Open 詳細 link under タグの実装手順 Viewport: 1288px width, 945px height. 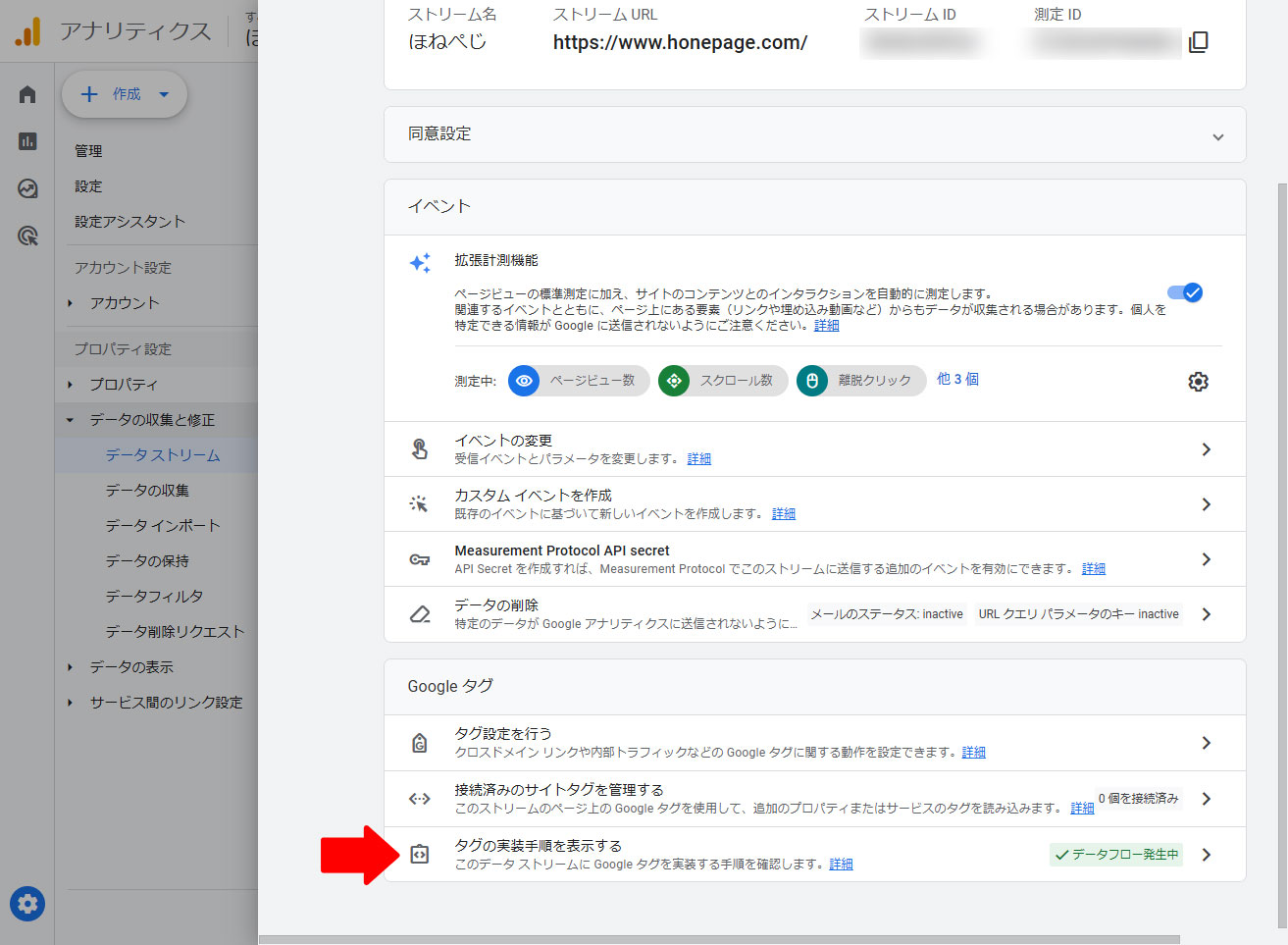(x=842, y=865)
